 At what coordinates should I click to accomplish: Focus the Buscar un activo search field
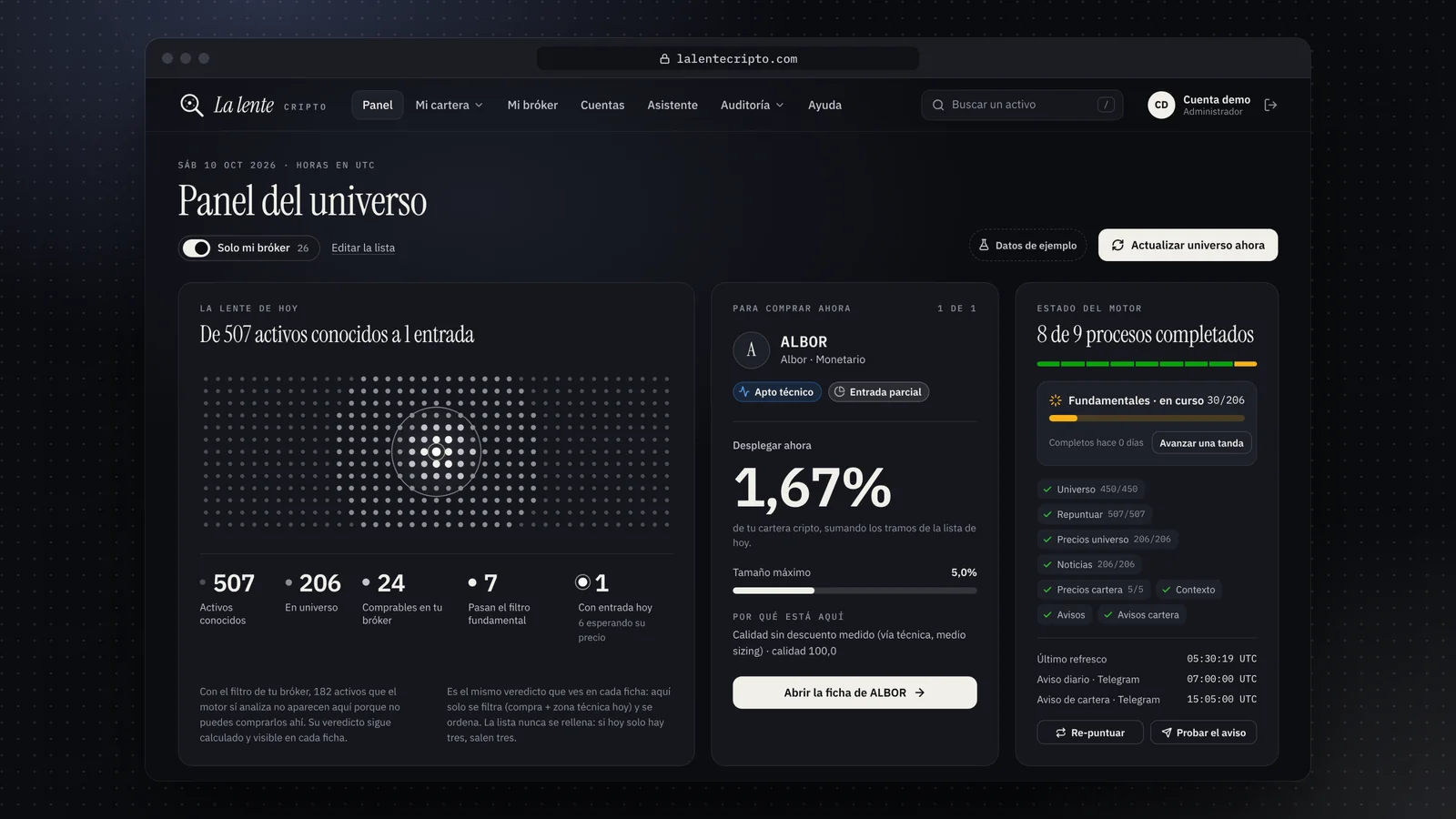(1022, 106)
